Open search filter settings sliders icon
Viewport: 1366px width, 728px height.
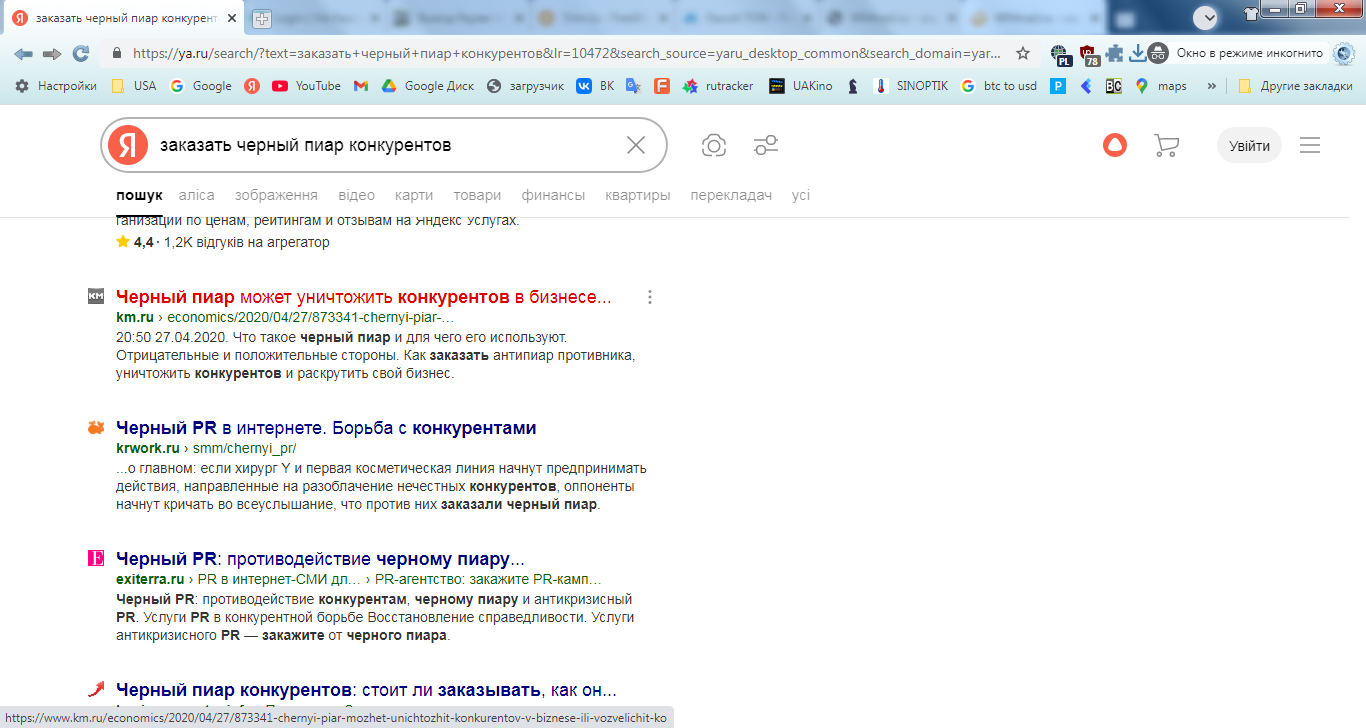[767, 146]
